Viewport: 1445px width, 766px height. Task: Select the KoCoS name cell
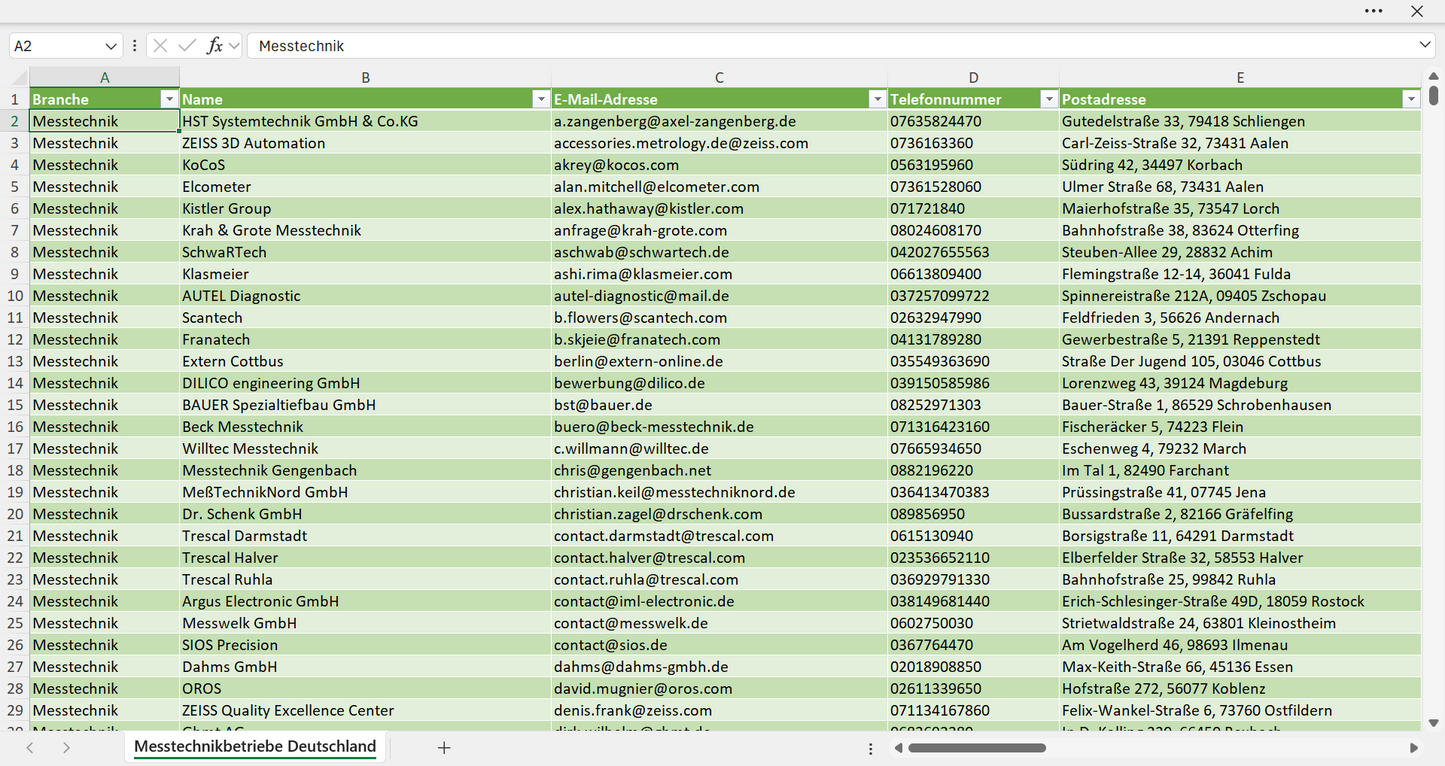tap(366, 165)
